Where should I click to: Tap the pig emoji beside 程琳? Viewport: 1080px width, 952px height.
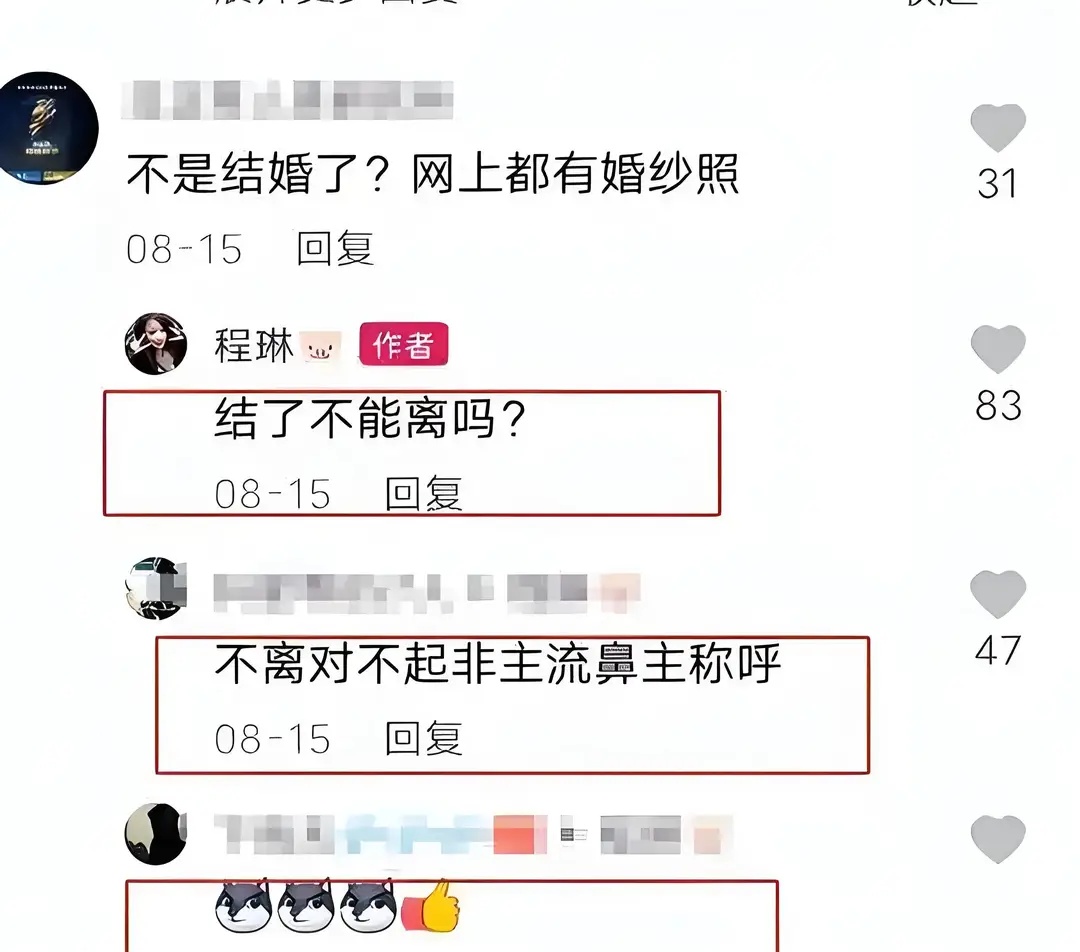click(320, 346)
